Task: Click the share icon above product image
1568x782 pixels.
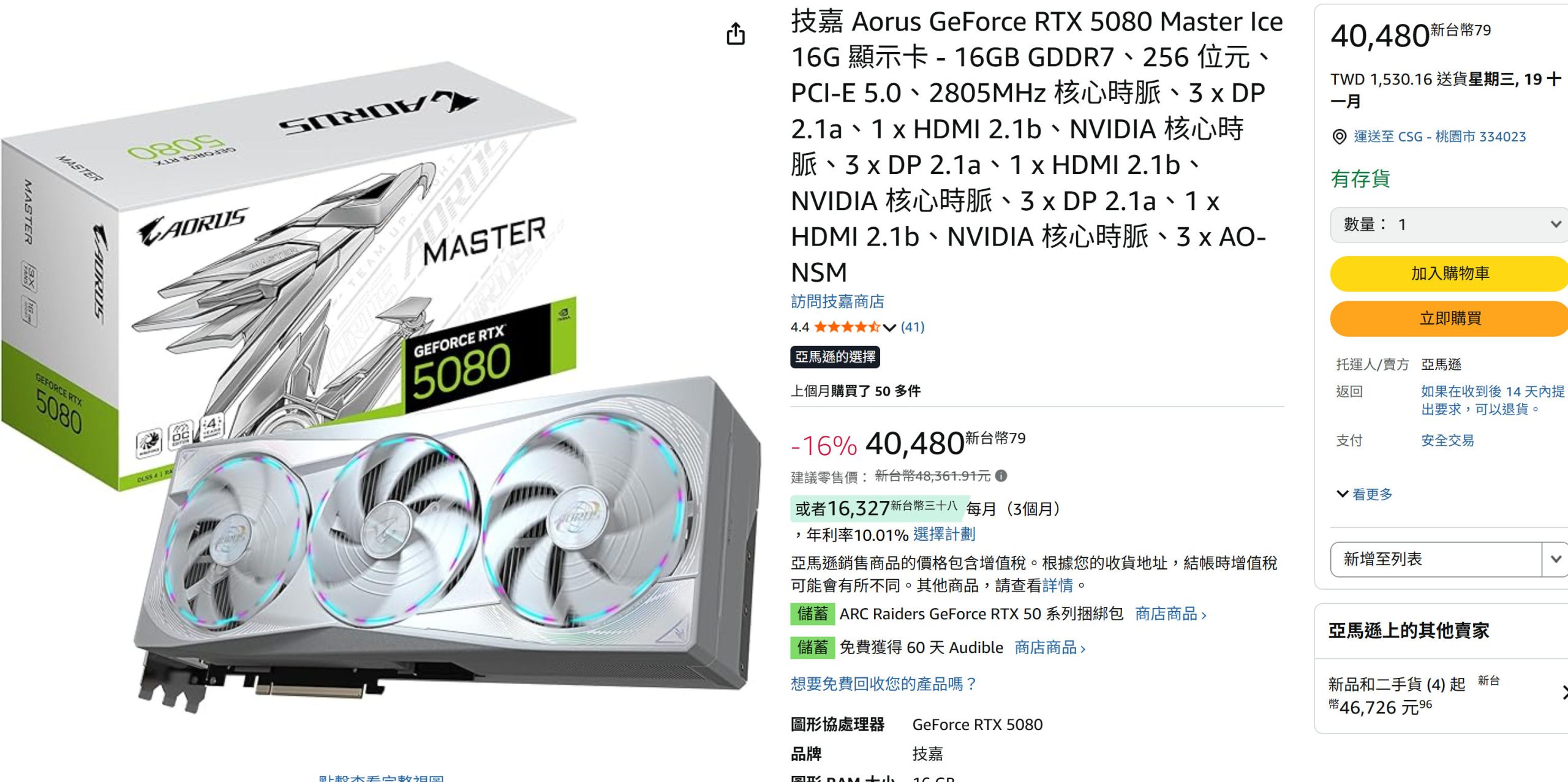Action: [736, 34]
